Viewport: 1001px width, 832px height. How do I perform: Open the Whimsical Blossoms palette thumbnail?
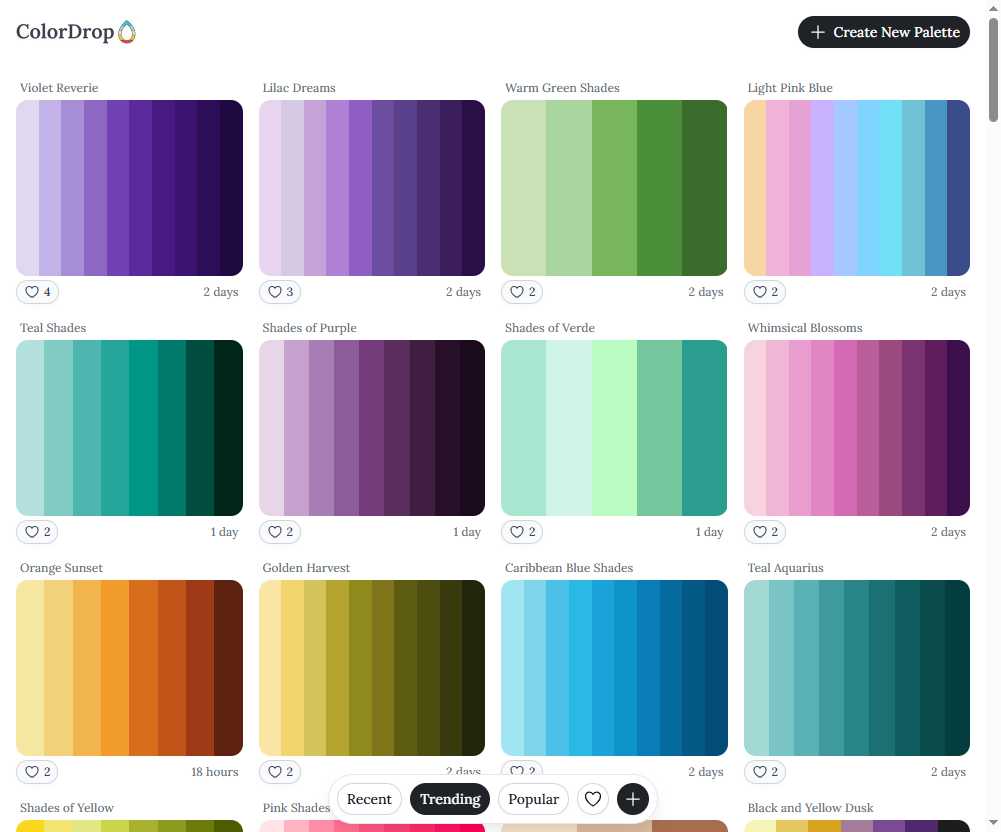(857, 428)
